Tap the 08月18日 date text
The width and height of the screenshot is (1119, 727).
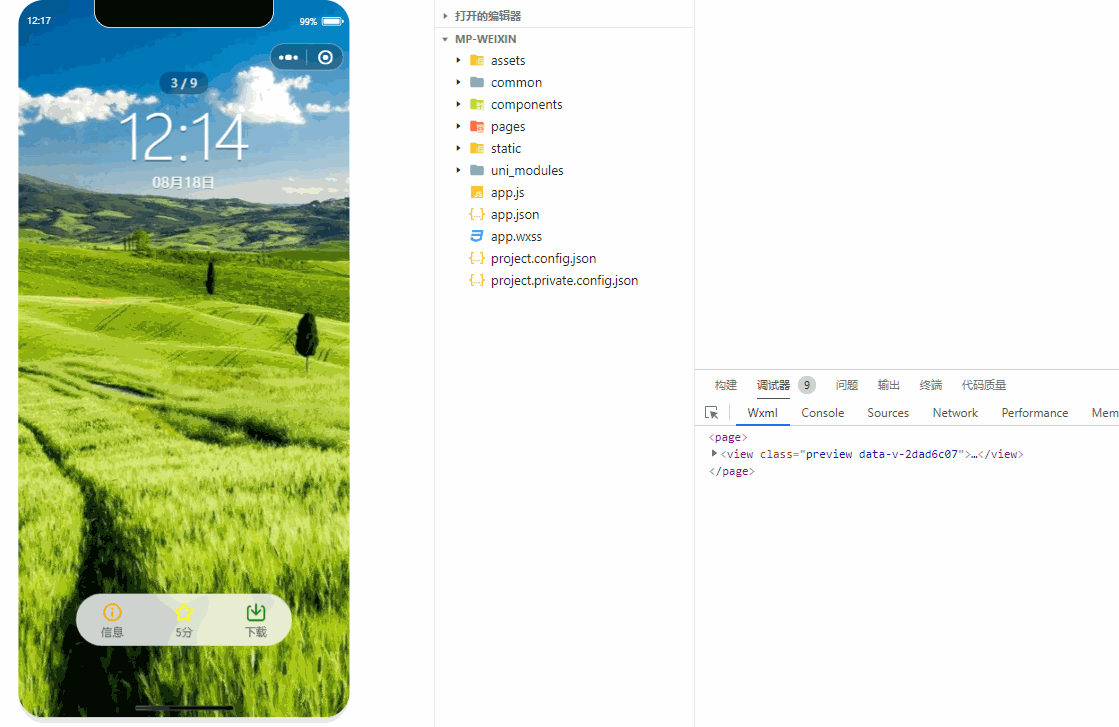click(x=183, y=183)
